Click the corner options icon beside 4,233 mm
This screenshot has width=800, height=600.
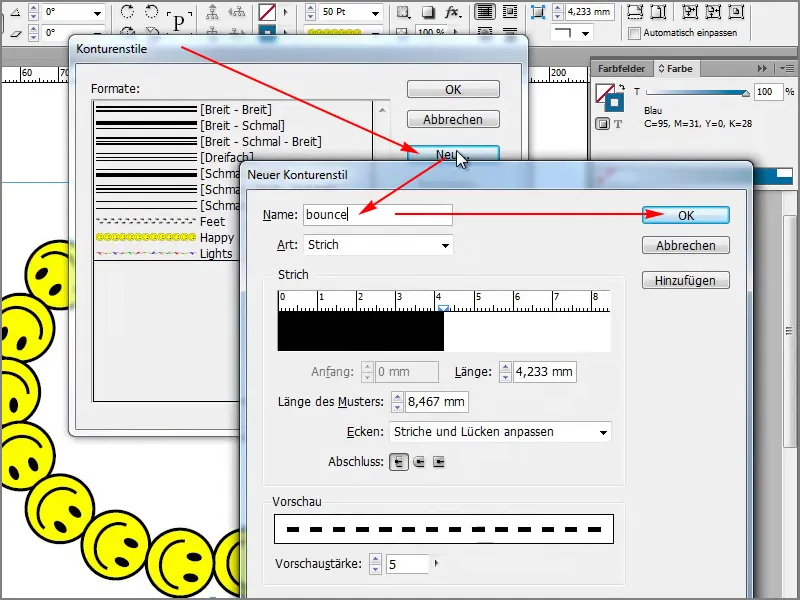coord(538,12)
